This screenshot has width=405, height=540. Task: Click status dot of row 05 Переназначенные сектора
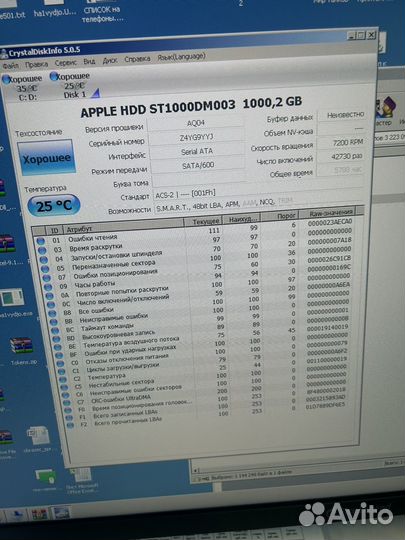point(45,269)
